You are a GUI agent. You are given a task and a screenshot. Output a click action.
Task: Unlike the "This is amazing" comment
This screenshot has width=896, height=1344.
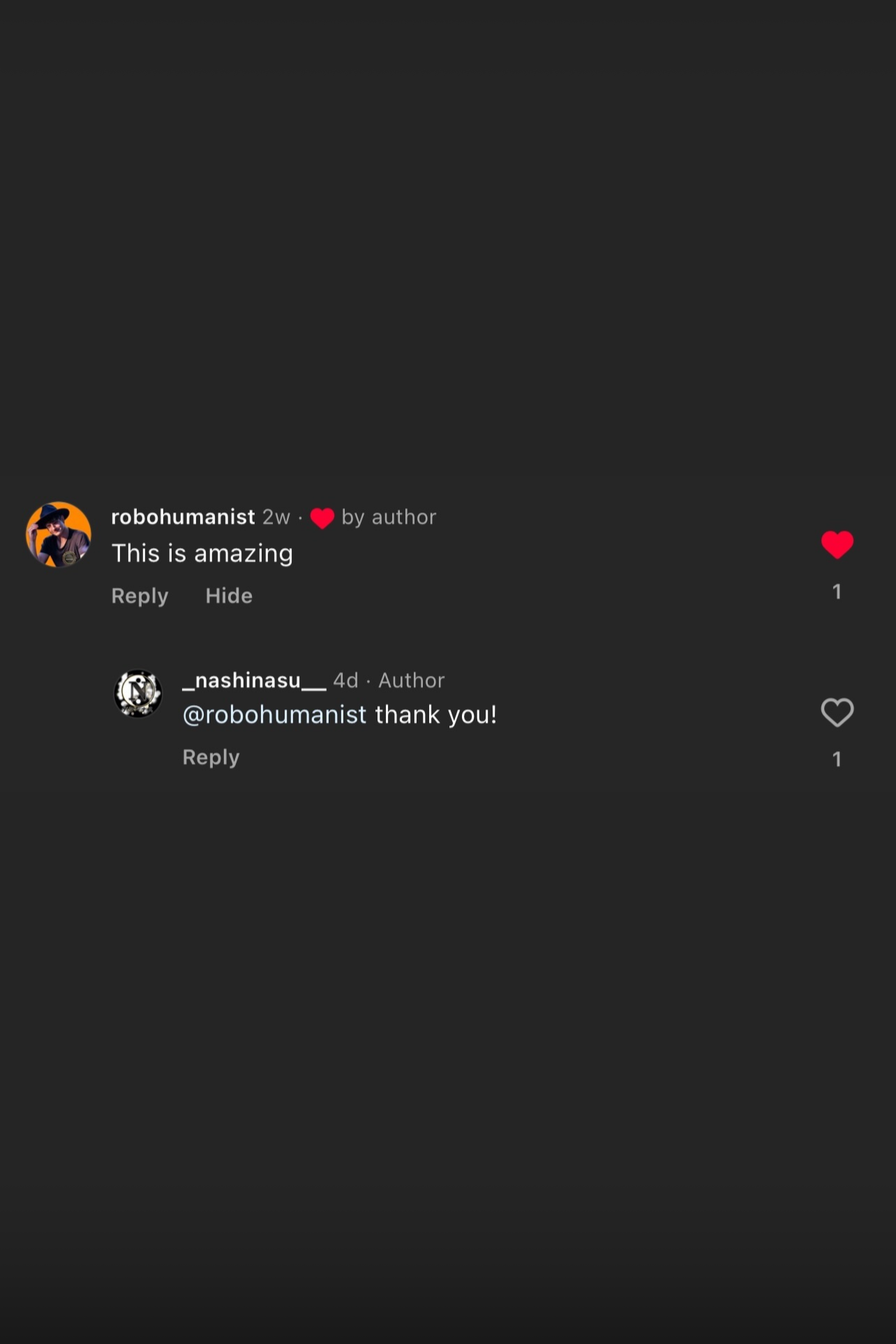(837, 545)
